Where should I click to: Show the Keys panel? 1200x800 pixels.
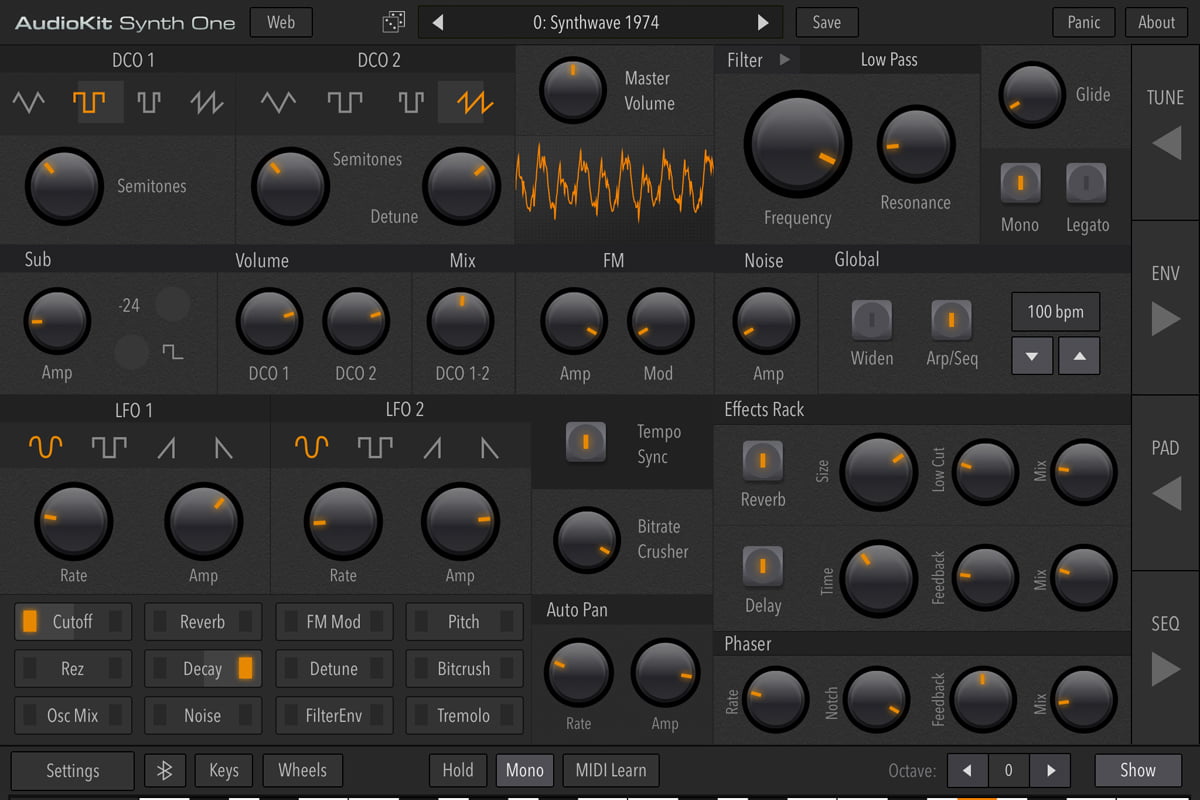(224, 770)
